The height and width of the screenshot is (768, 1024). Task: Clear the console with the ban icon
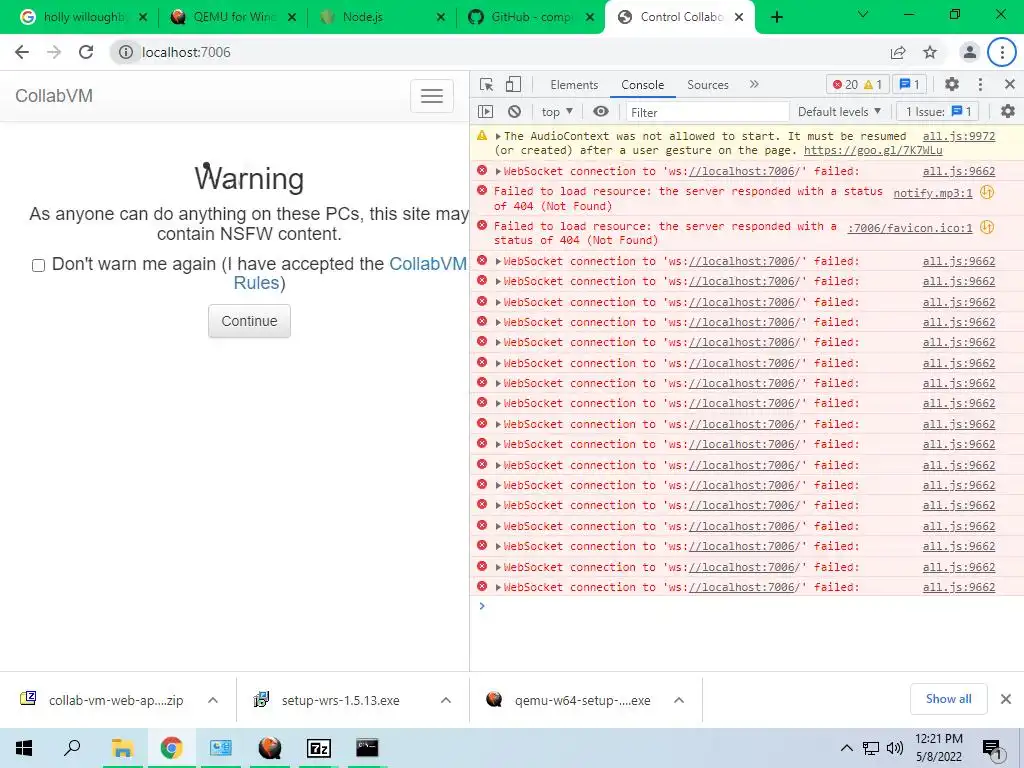click(x=515, y=112)
